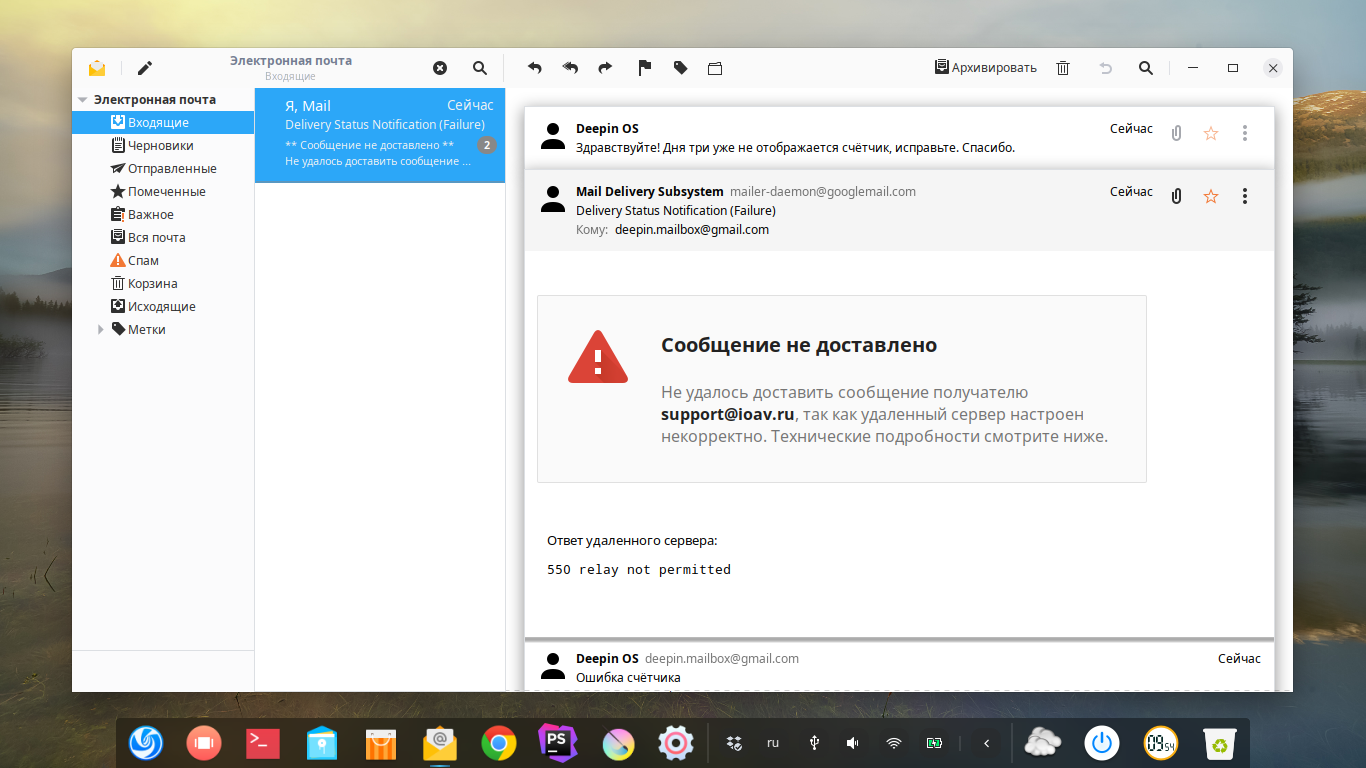Open the tag labels icon
The width and height of the screenshot is (1366, 768).
pyautogui.click(x=680, y=68)
